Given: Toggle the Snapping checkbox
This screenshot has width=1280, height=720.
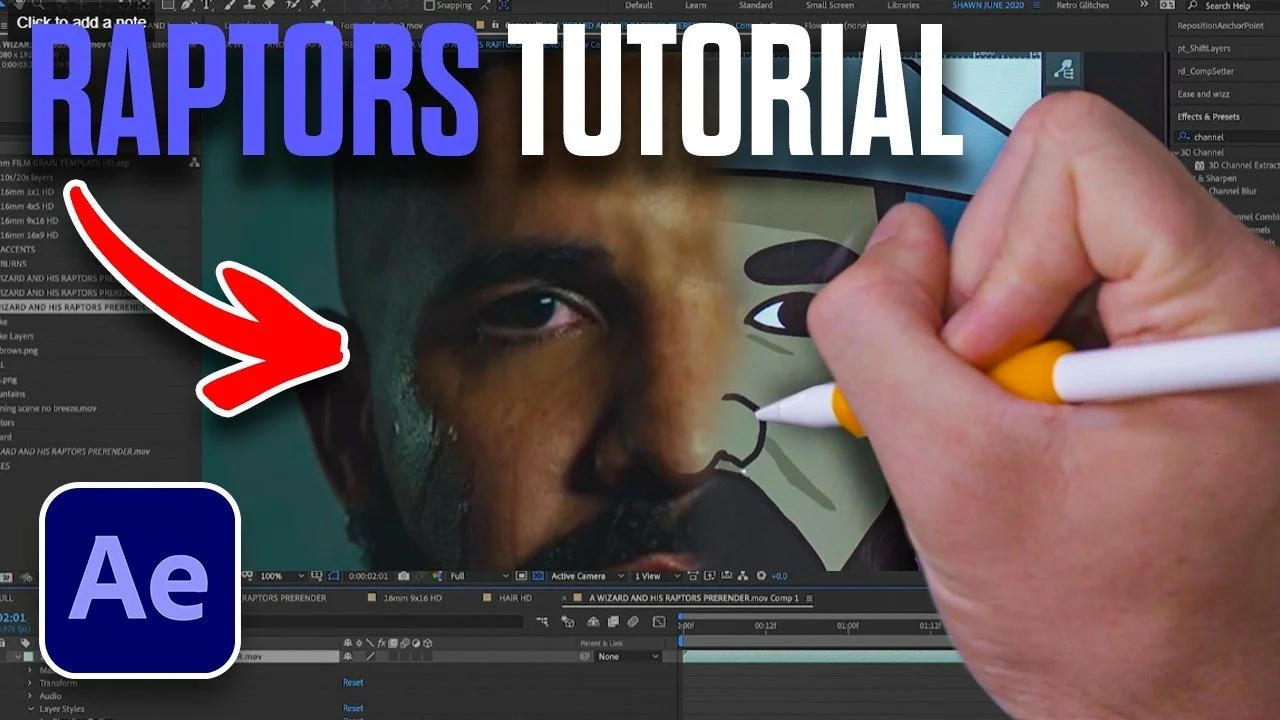Looking at the screenshot, I should (429, 5).
